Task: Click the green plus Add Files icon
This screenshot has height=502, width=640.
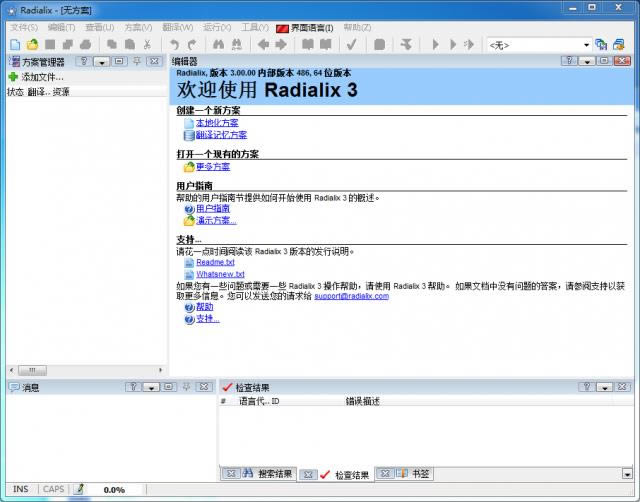Action: click(x=13, y=77)
